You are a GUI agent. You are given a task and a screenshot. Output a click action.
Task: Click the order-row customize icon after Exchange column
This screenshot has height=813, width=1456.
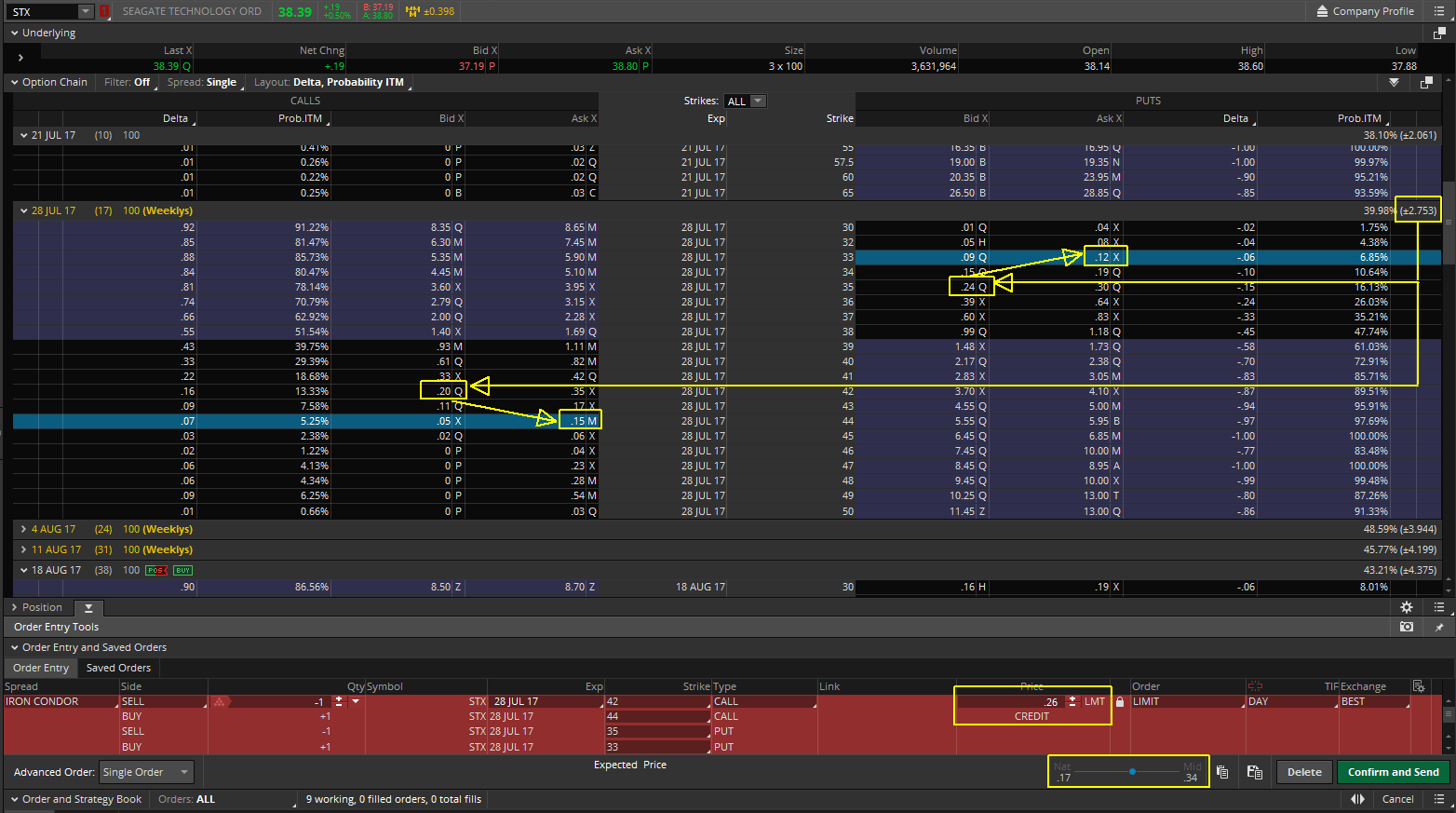1419,686
